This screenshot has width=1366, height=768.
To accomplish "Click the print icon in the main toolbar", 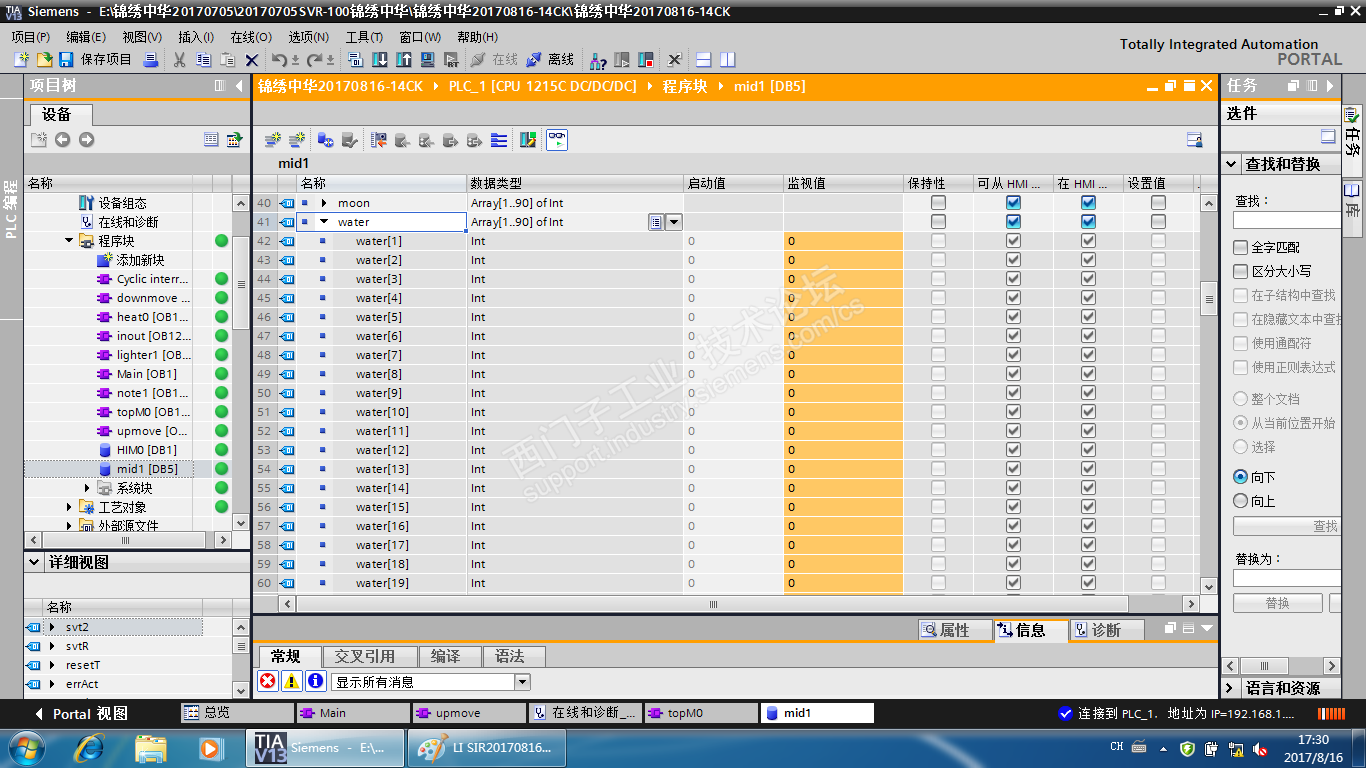I will coord(151,60).
